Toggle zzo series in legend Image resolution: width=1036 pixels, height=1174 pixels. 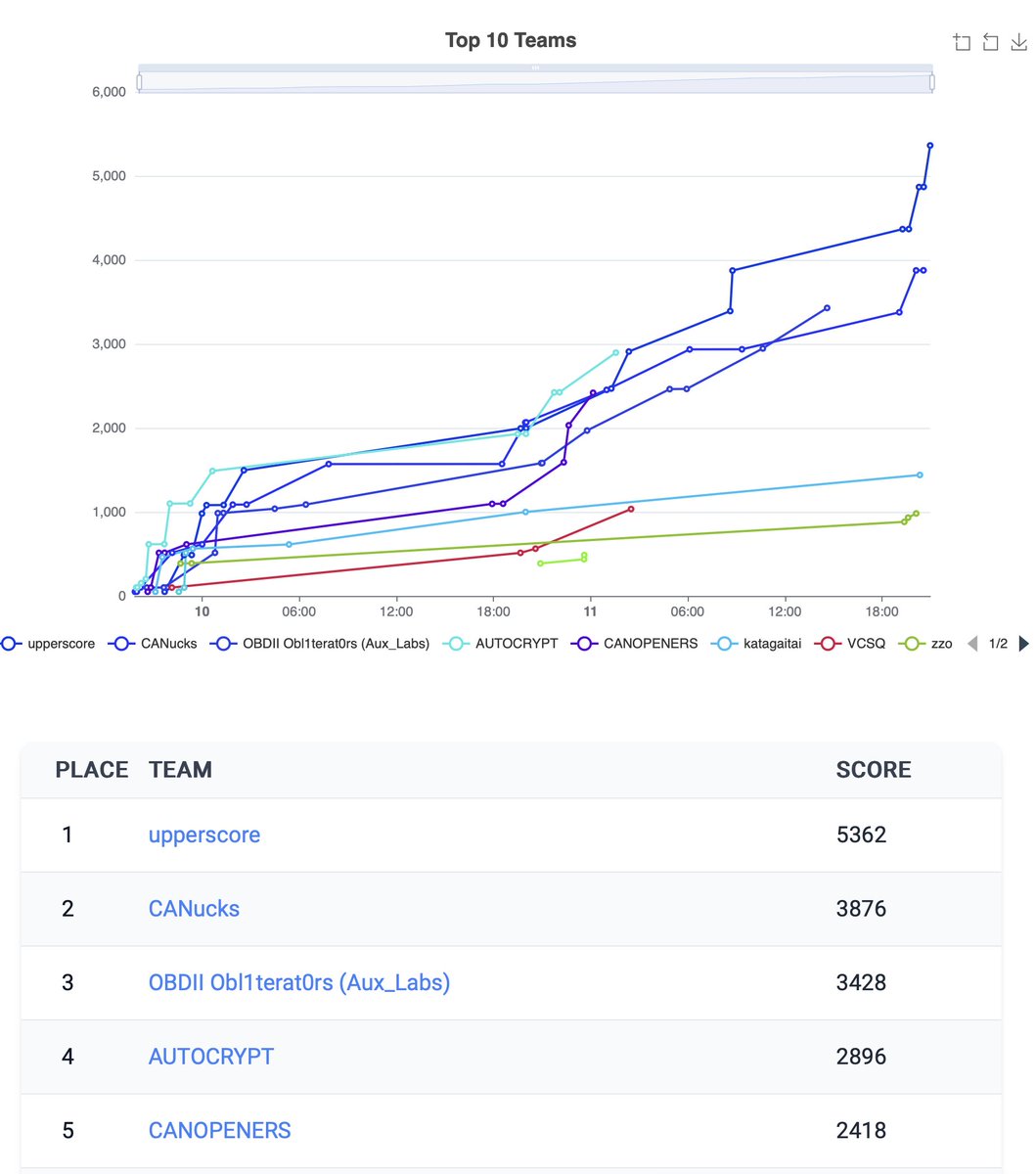coord(925,644)
